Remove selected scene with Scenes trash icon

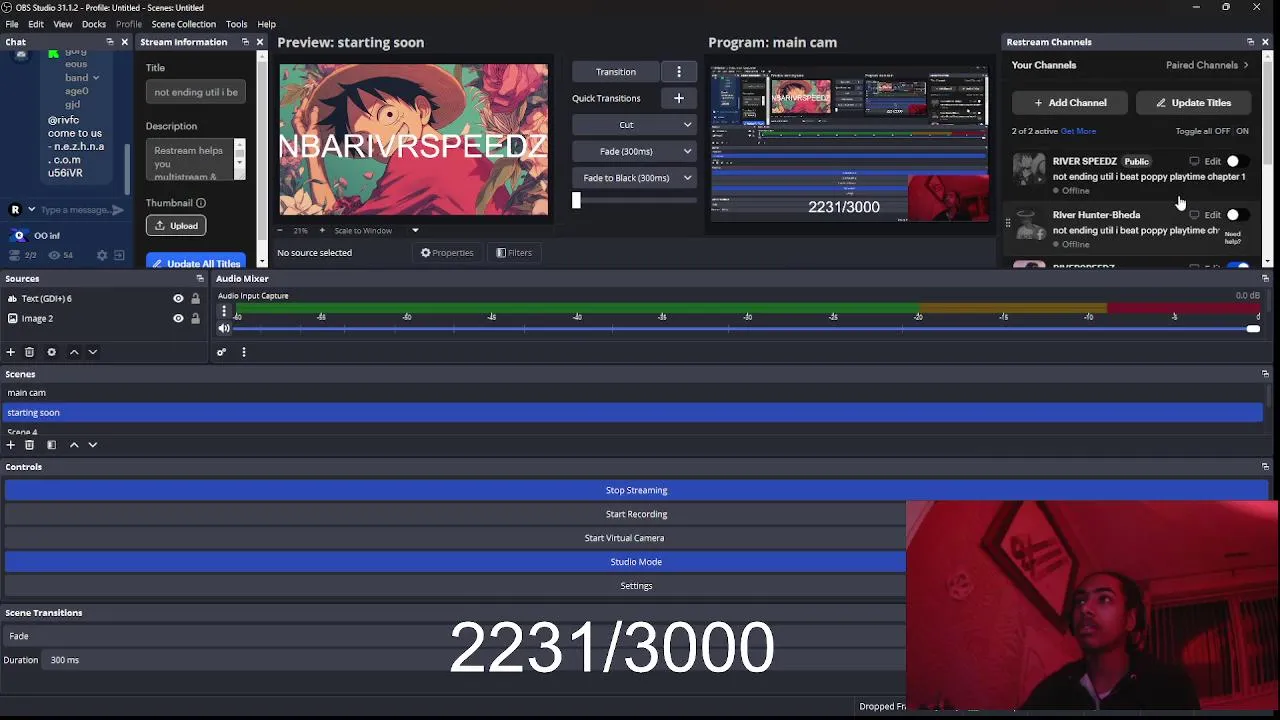tap(29, 445)
